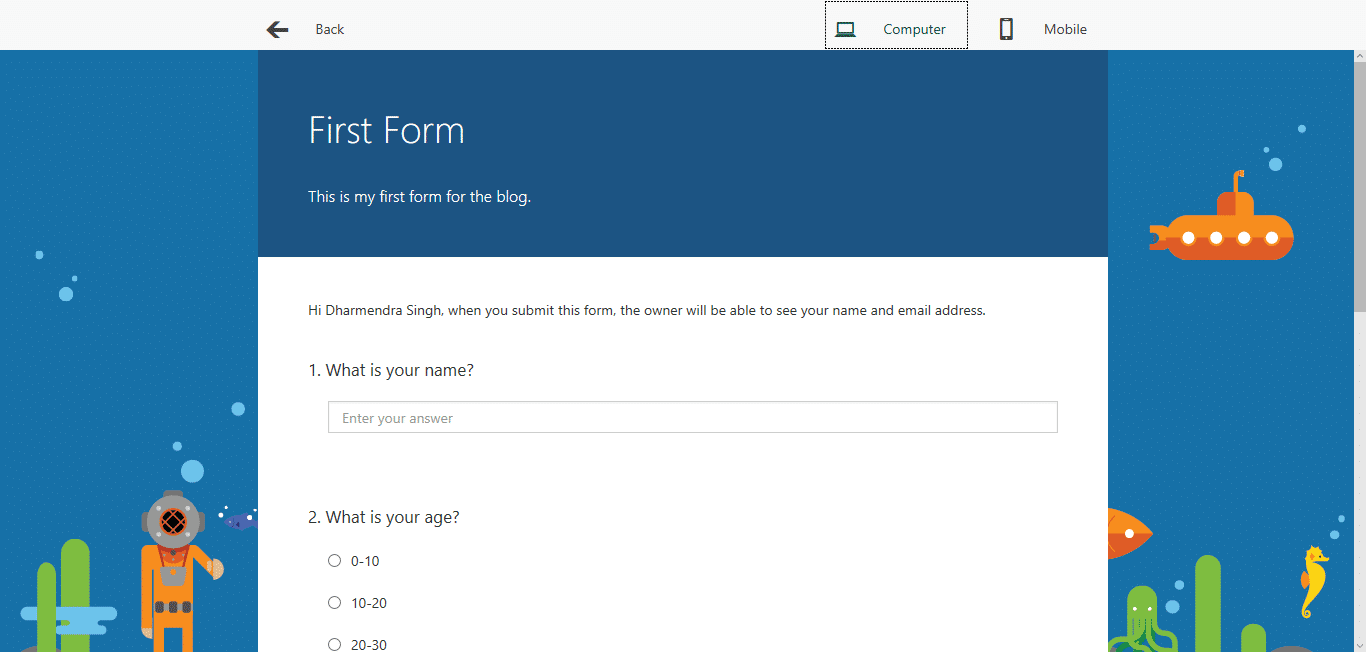The width and height of the screenshot is (1366, 652).
Task: Click the Enter your answer field
Action: pos(692,417)
